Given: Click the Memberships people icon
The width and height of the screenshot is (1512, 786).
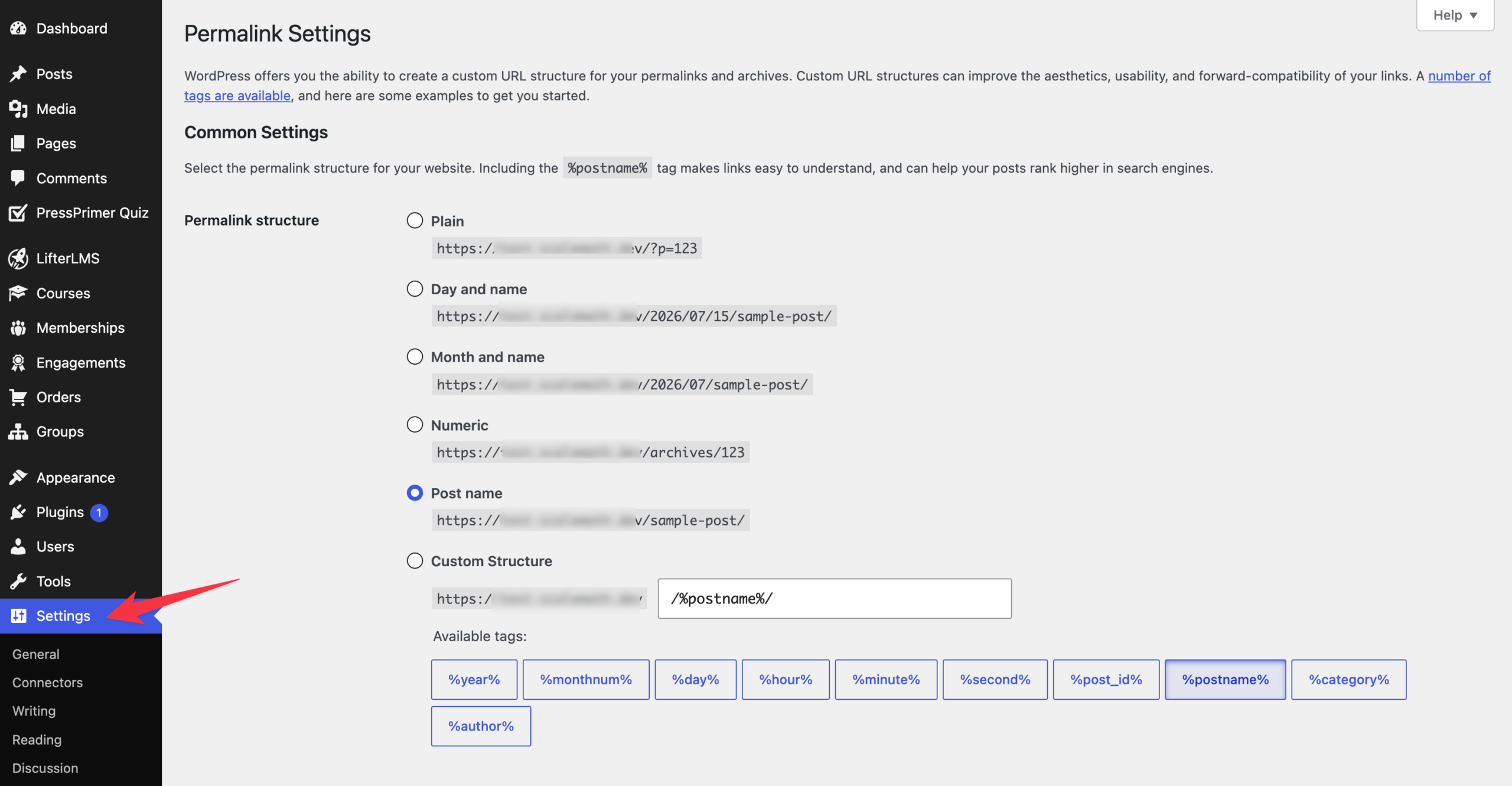Looking at the screenshot, I should click(x=18, y=327).
